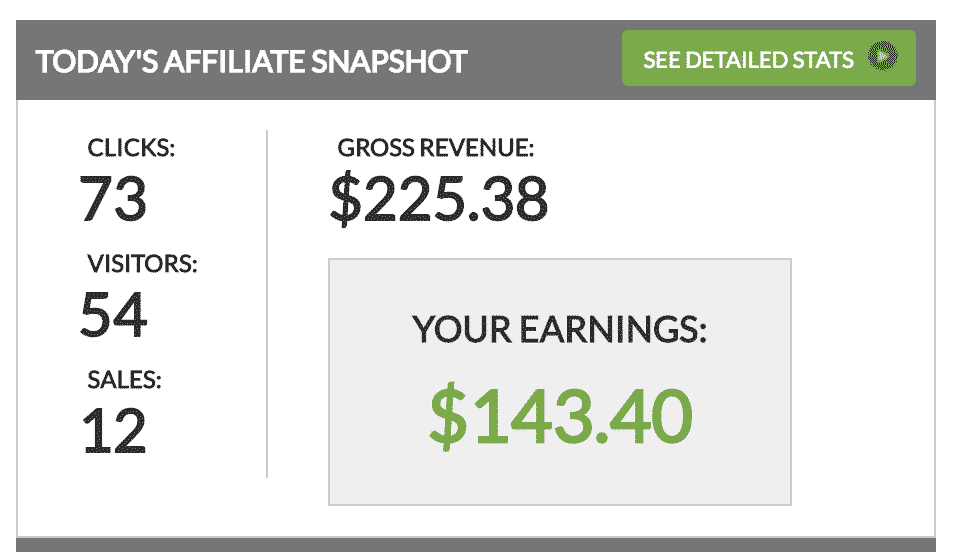Click the Gross Revenue label
956x552 pixels.
(435, 148)
